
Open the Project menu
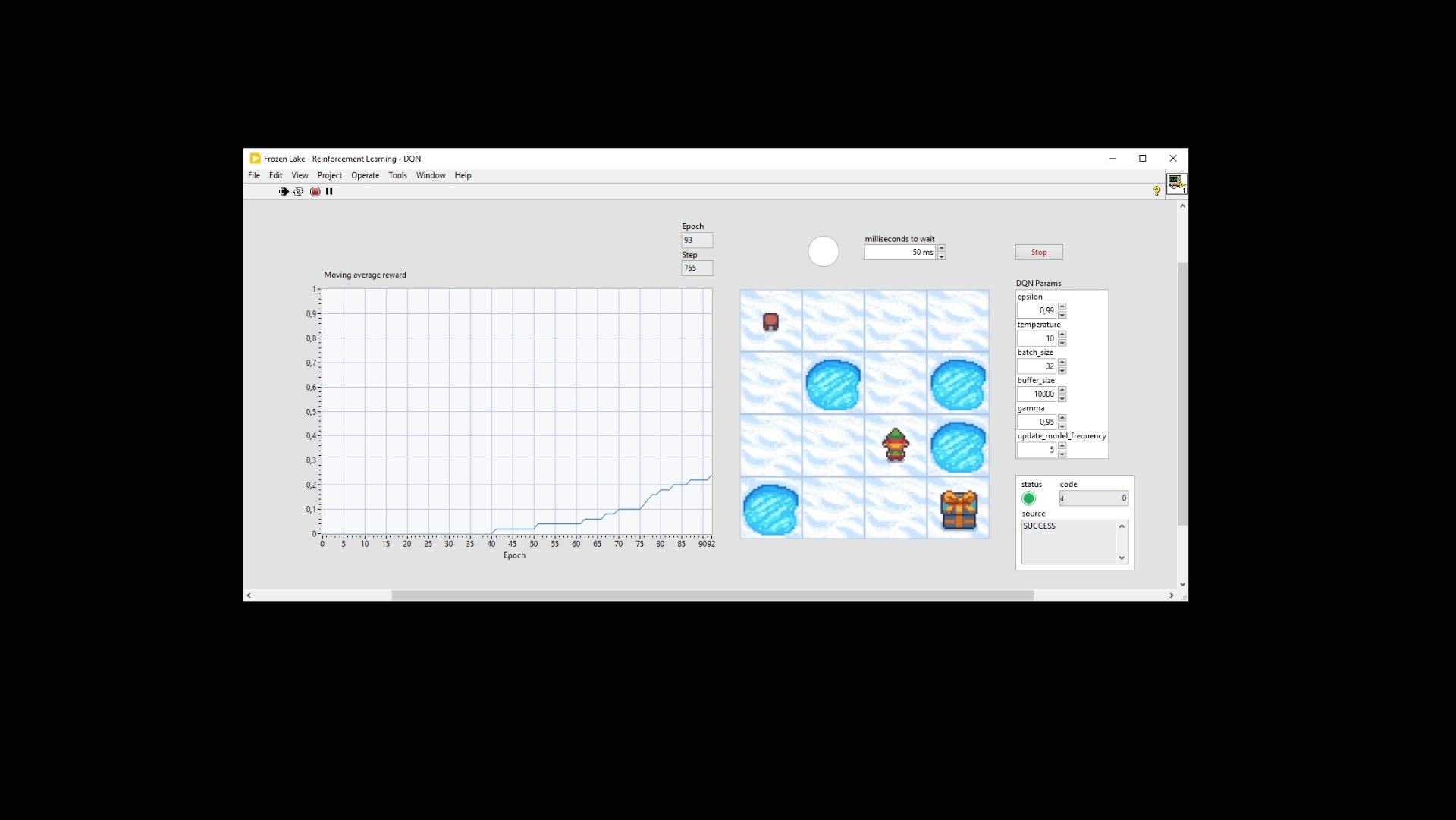pos(329,175)
